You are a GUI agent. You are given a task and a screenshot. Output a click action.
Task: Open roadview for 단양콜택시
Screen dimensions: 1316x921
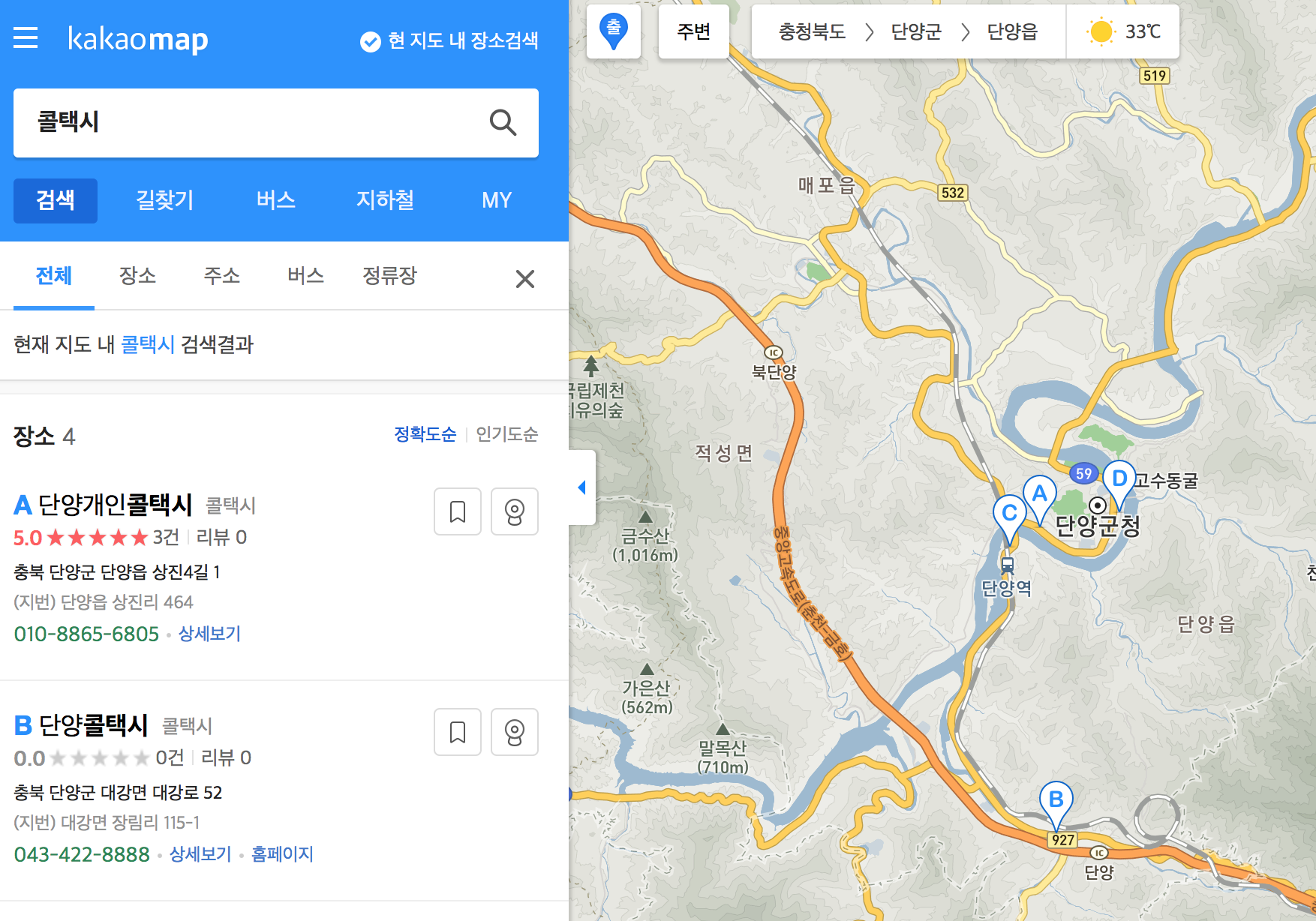coord(515,732)
